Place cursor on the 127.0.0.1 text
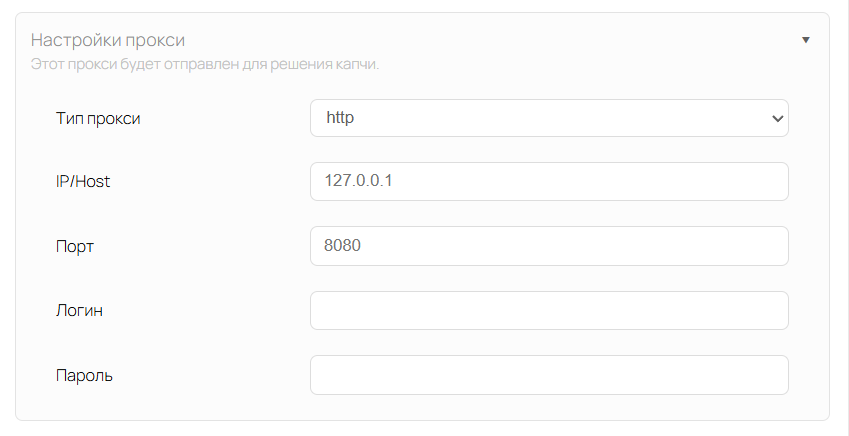Viewport: 849px width, 436px height. tap(362, 182)
